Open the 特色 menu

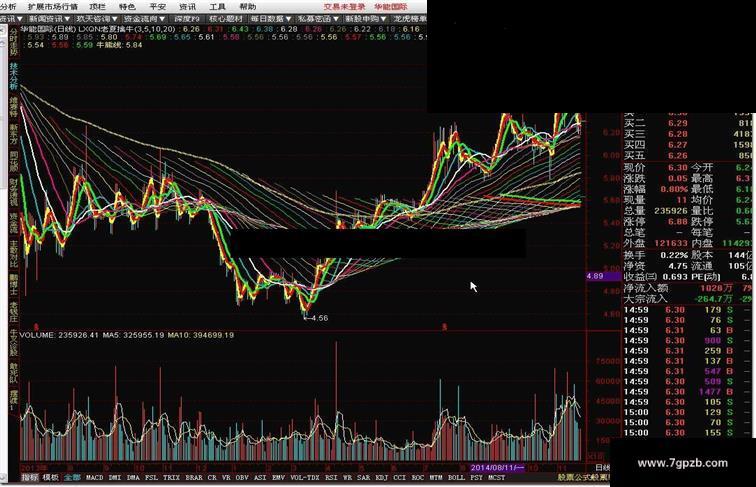(x=127, y=7)
